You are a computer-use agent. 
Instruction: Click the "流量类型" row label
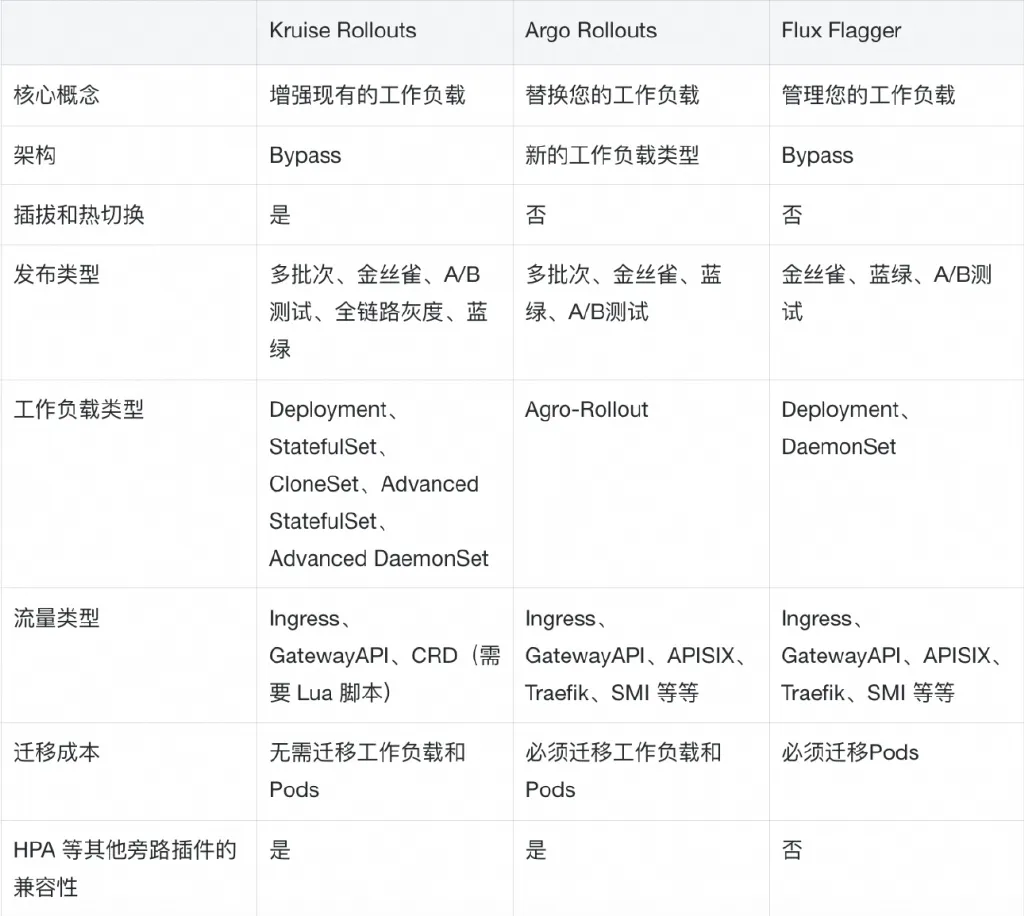pos(57,619)
